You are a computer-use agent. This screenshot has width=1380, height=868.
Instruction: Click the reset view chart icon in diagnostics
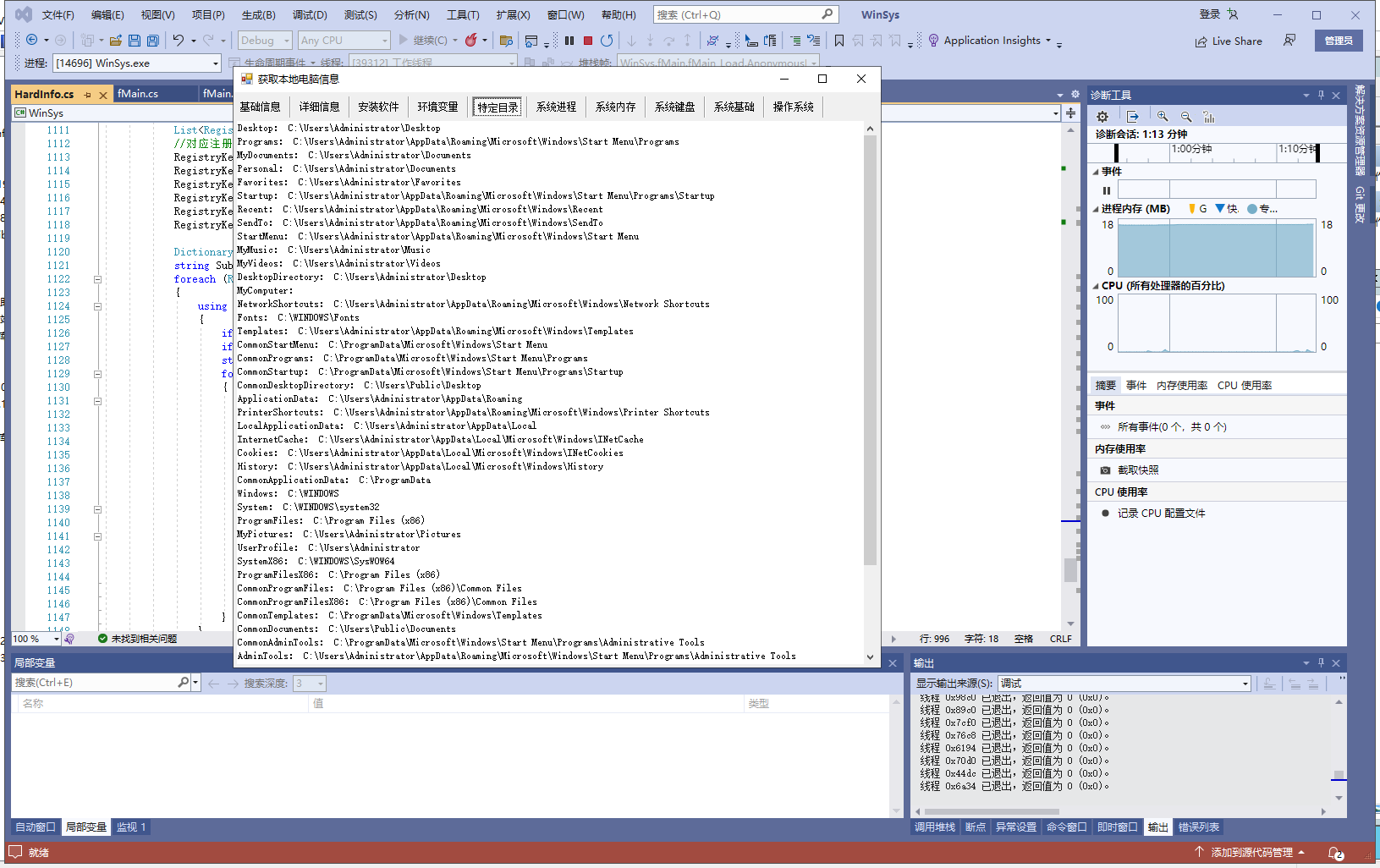1209,117
